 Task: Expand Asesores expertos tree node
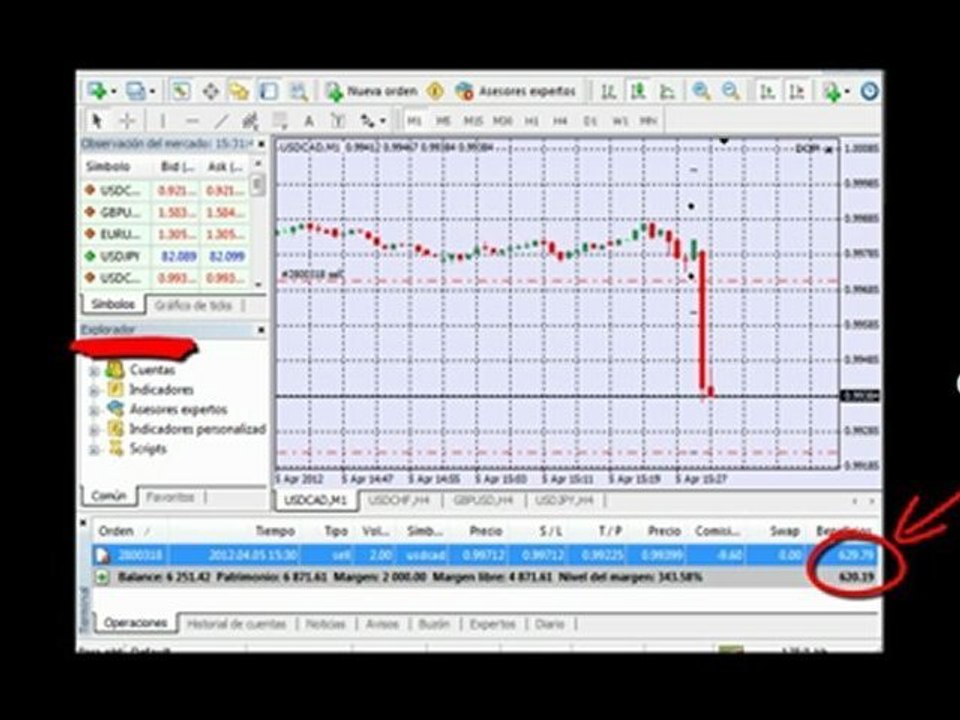click(x=94, y=410)
